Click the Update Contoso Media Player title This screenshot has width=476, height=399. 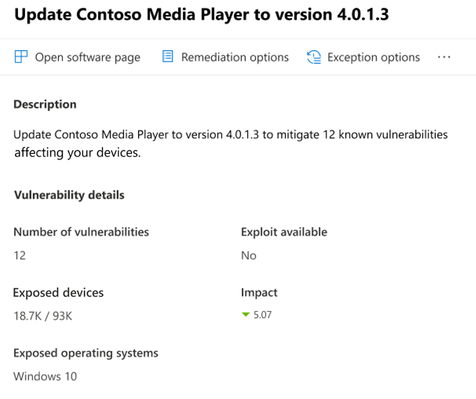point(201,14)
